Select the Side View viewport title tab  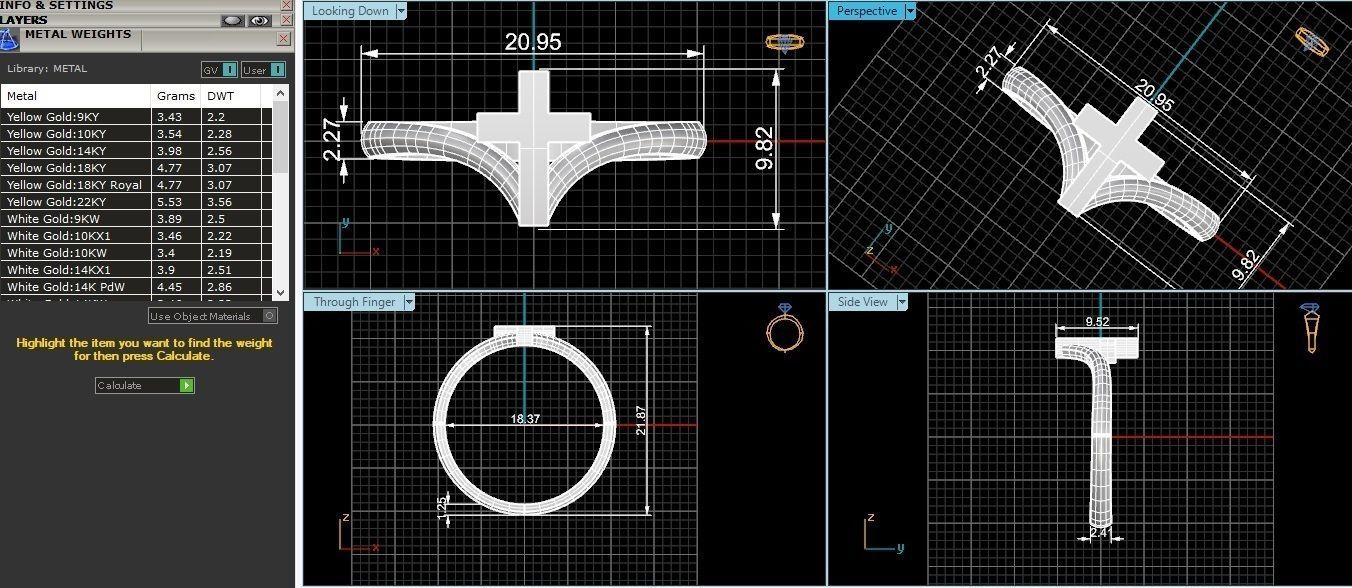click(x=862, y=302)
